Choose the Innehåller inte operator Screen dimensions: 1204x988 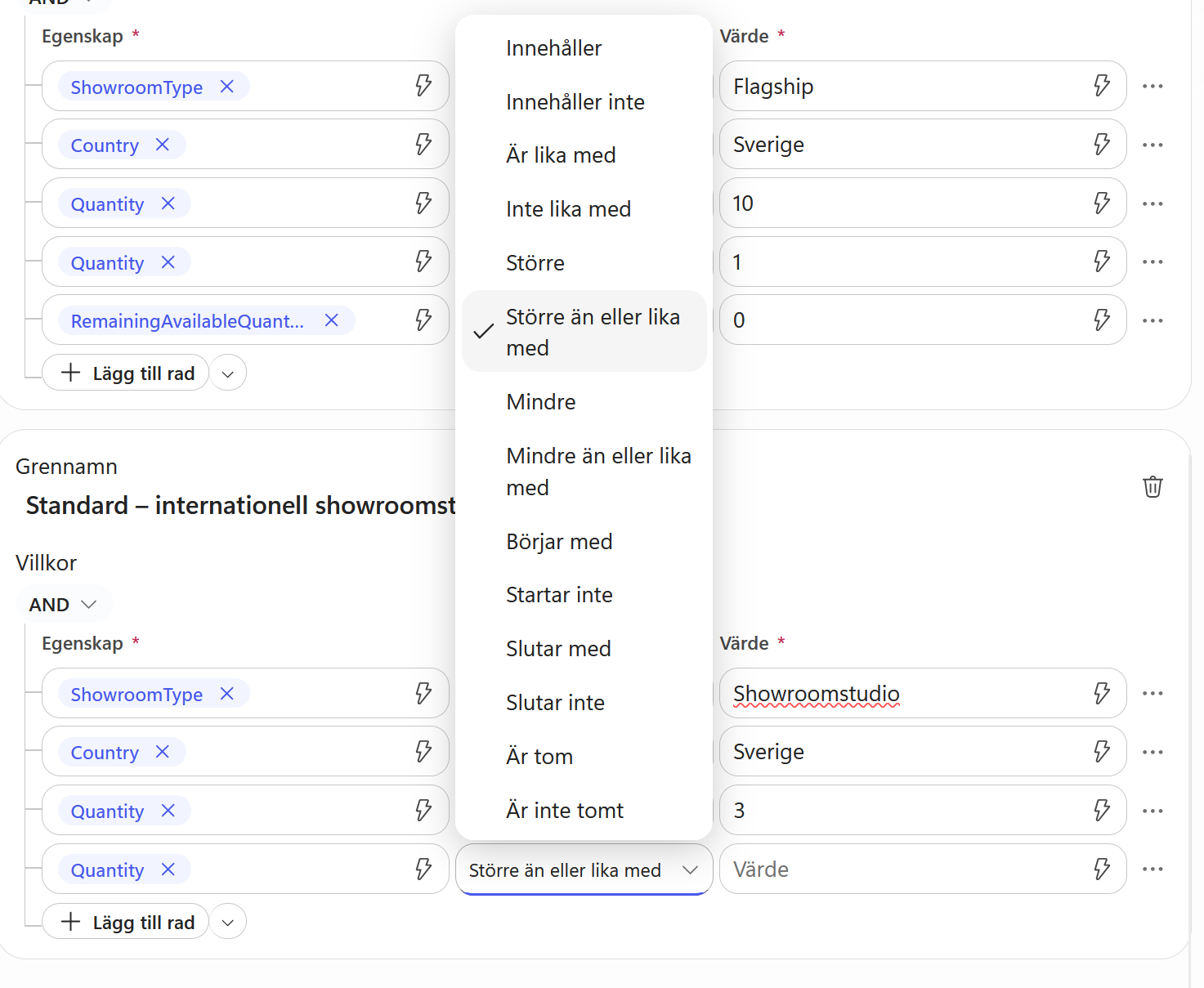[x=584, y=102]
